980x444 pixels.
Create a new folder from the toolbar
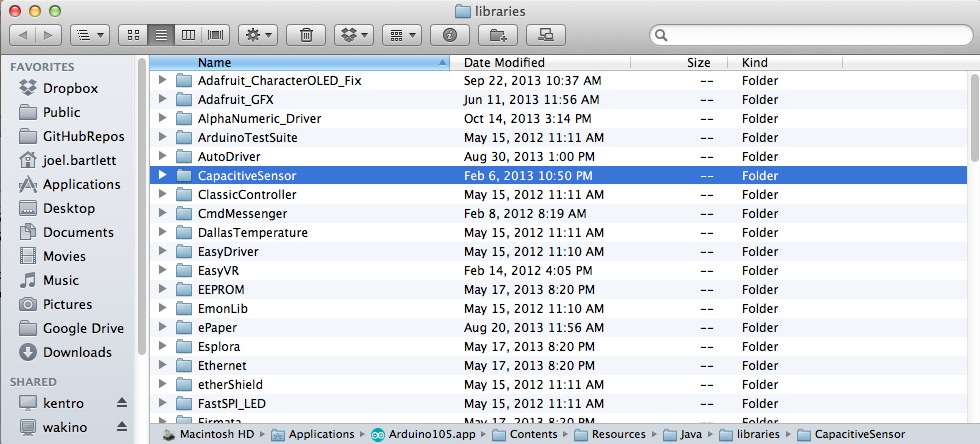(498, 35)
